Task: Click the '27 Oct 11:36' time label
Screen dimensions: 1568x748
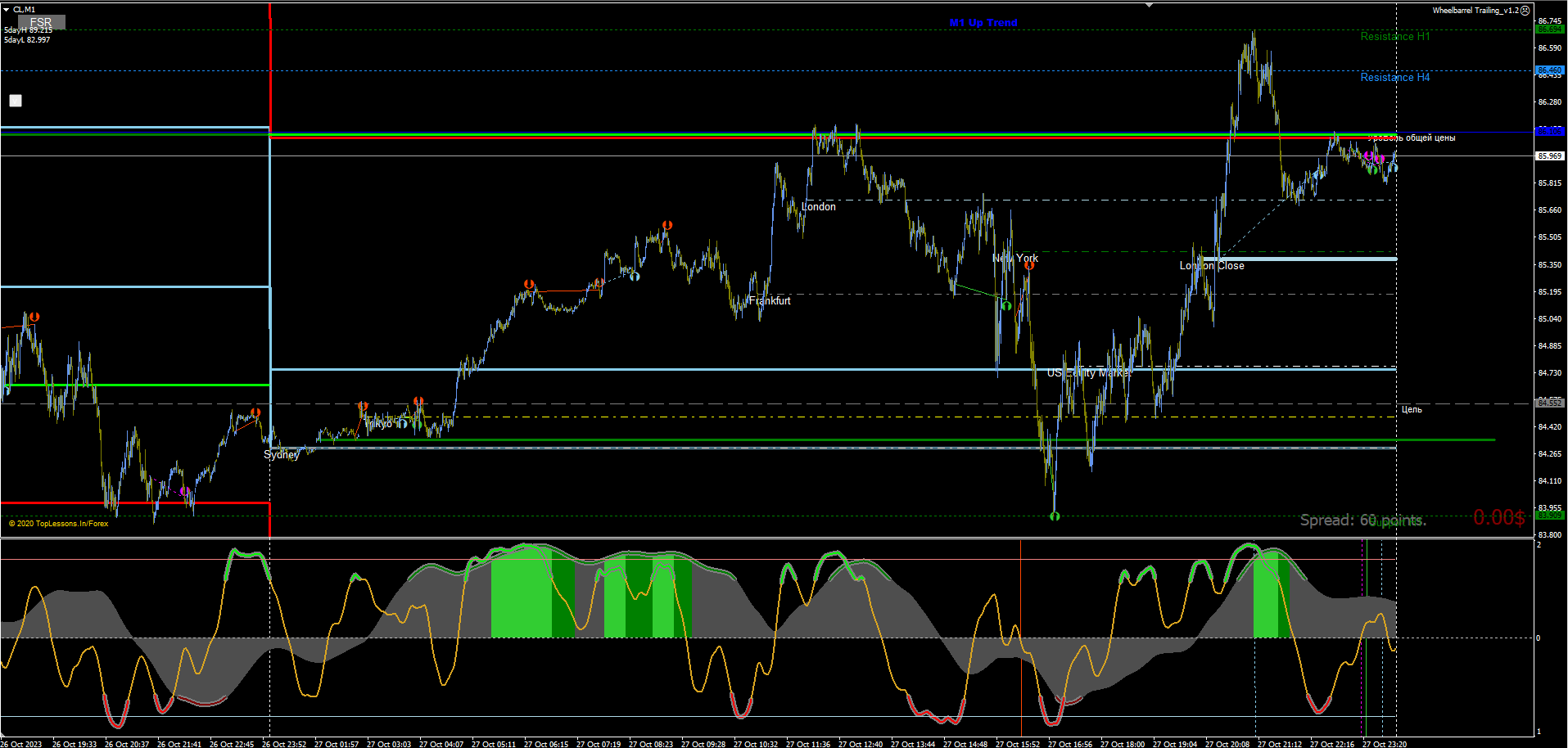Action: click(x=808, y=744)
